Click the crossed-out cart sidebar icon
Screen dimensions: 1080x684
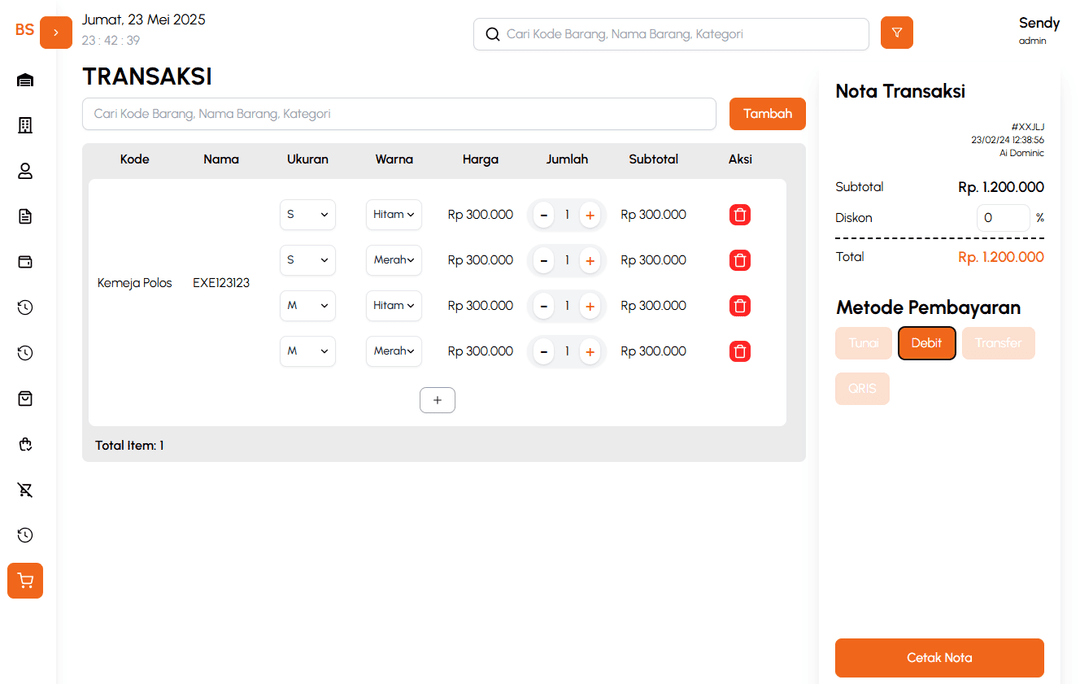coord(25,490)
